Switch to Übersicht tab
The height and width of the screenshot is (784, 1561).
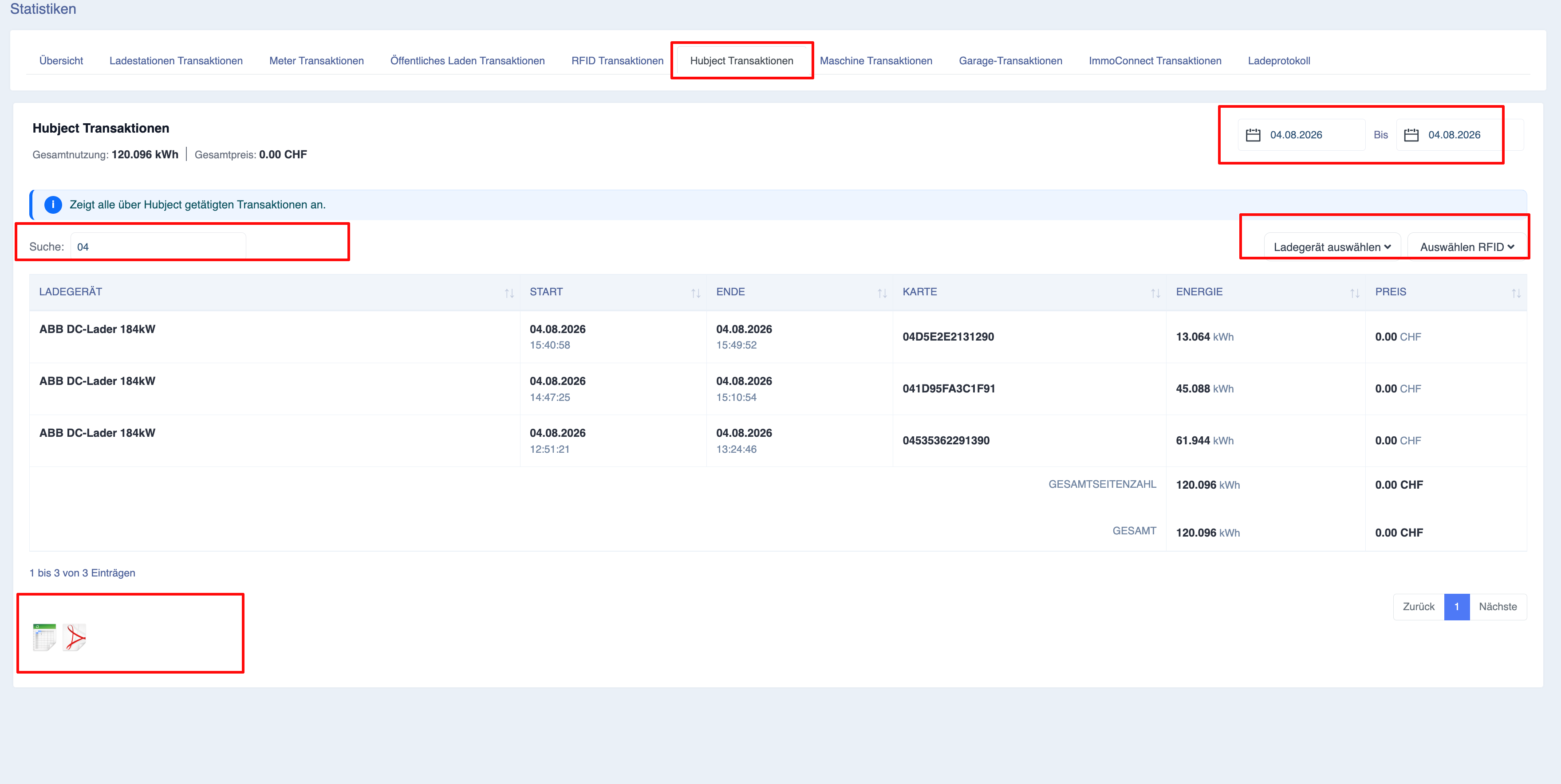tap(61, 61)
